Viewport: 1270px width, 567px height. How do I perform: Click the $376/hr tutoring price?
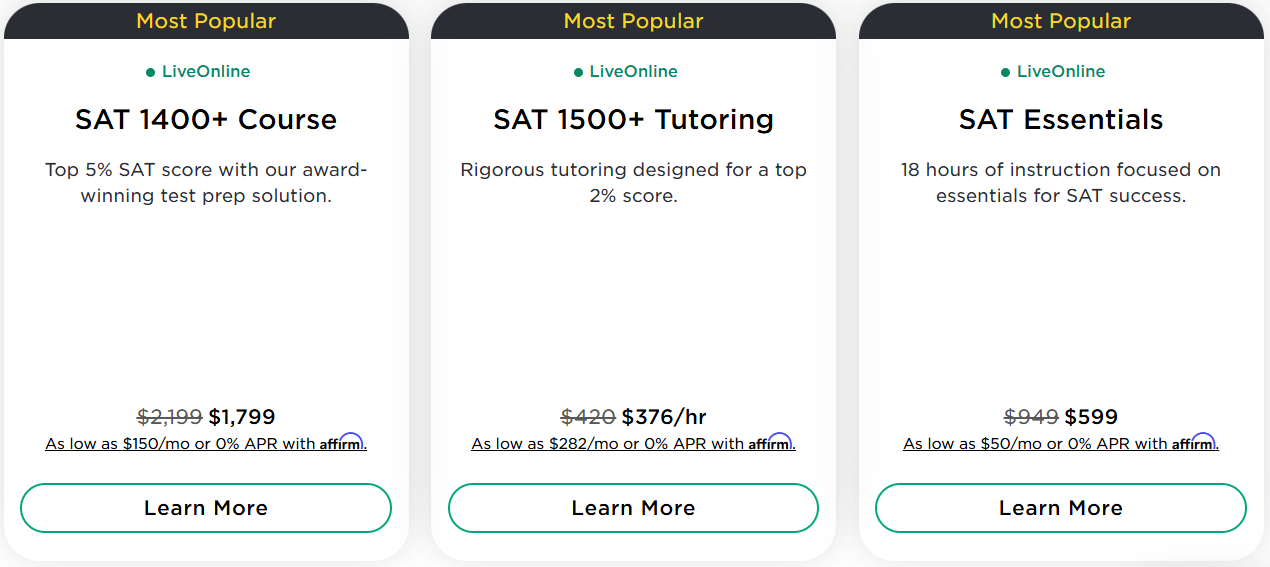coord(664,417)
